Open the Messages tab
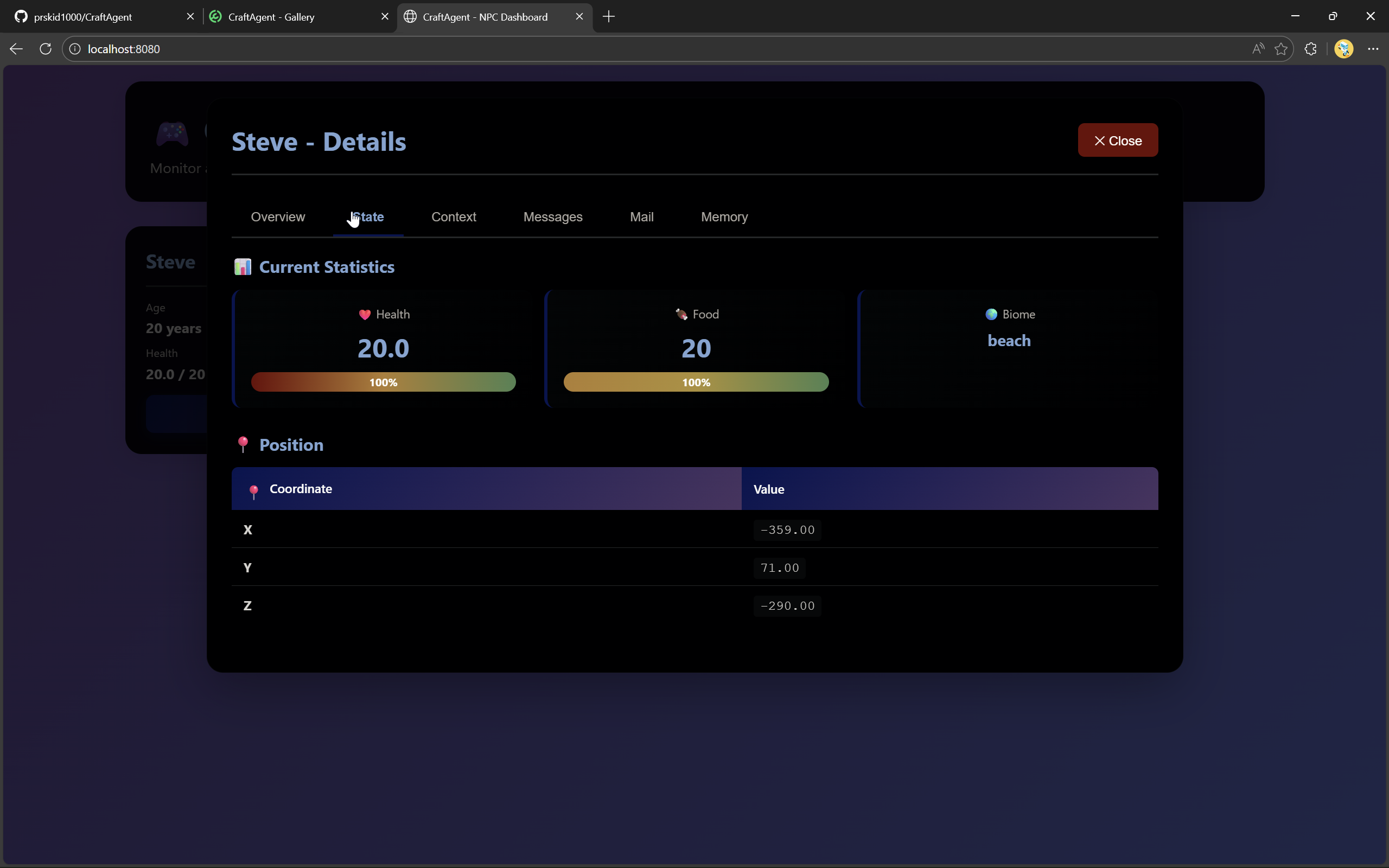Image resolution: width=1389 pixels, height=868 pixels. point(553,217)
